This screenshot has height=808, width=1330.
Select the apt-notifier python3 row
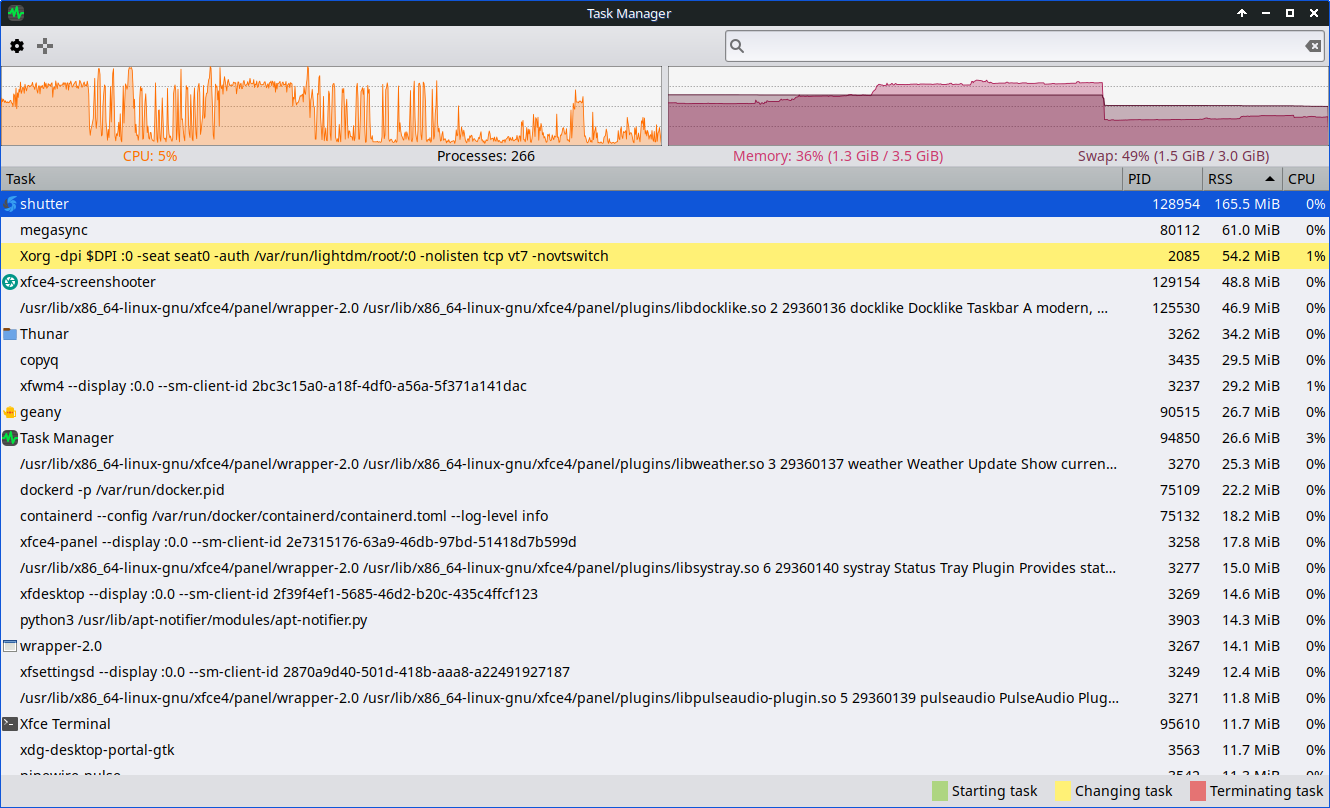(665, 620)
